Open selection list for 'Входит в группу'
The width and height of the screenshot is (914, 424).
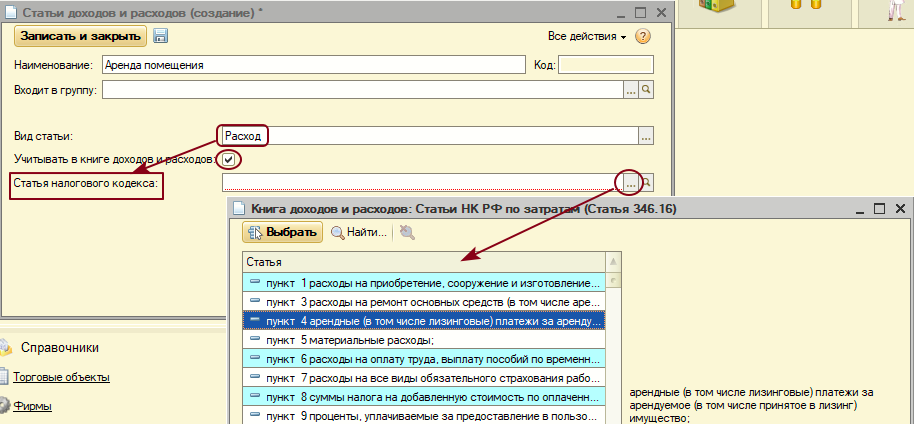point(631,91)
